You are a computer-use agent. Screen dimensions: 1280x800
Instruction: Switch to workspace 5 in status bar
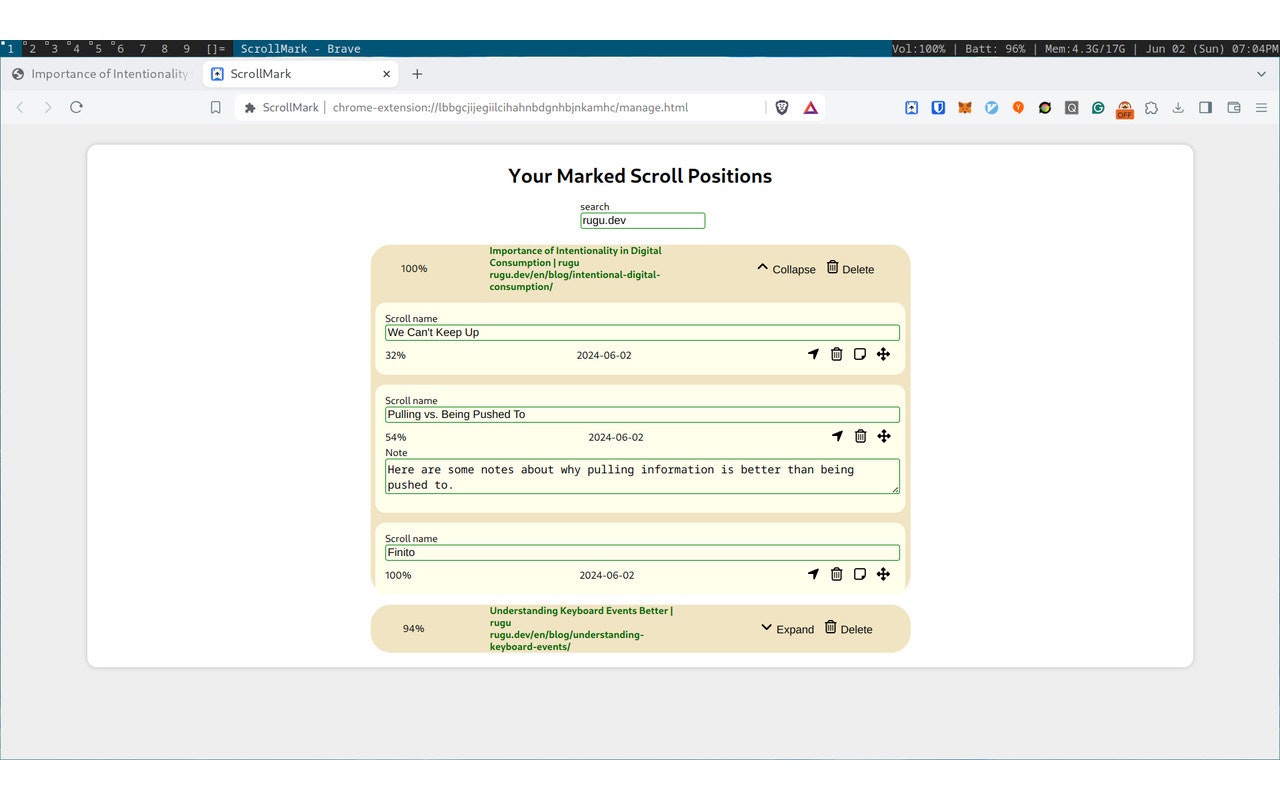coord(98,48)
